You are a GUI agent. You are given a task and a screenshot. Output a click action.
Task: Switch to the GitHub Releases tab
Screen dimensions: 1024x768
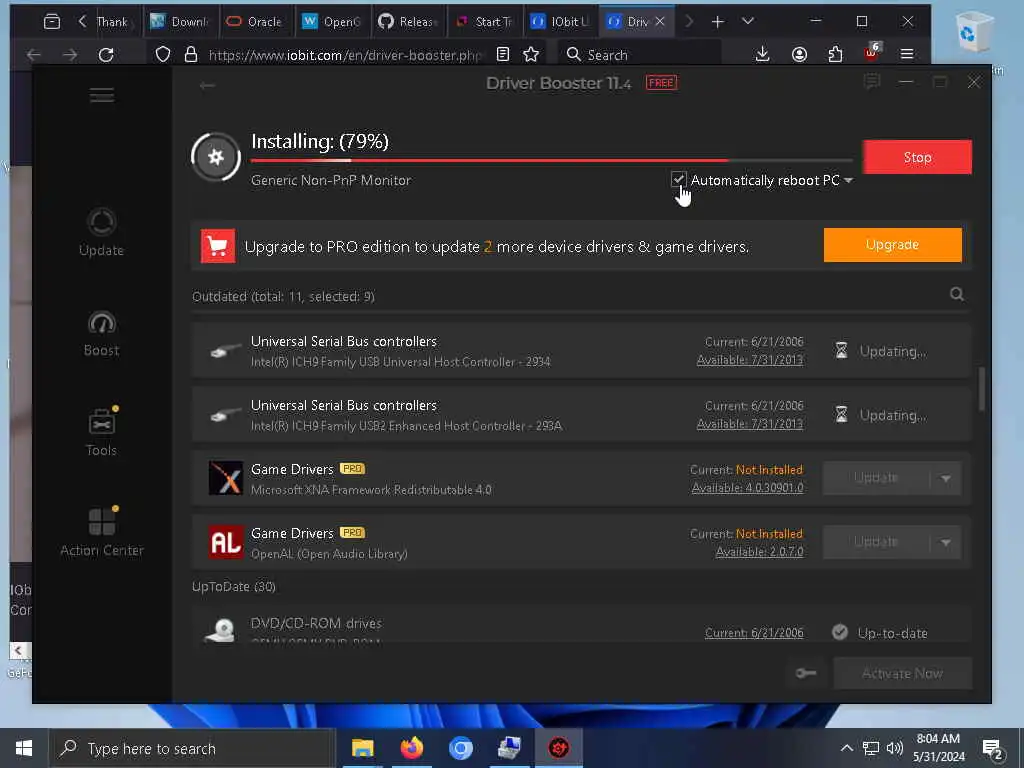409,22
